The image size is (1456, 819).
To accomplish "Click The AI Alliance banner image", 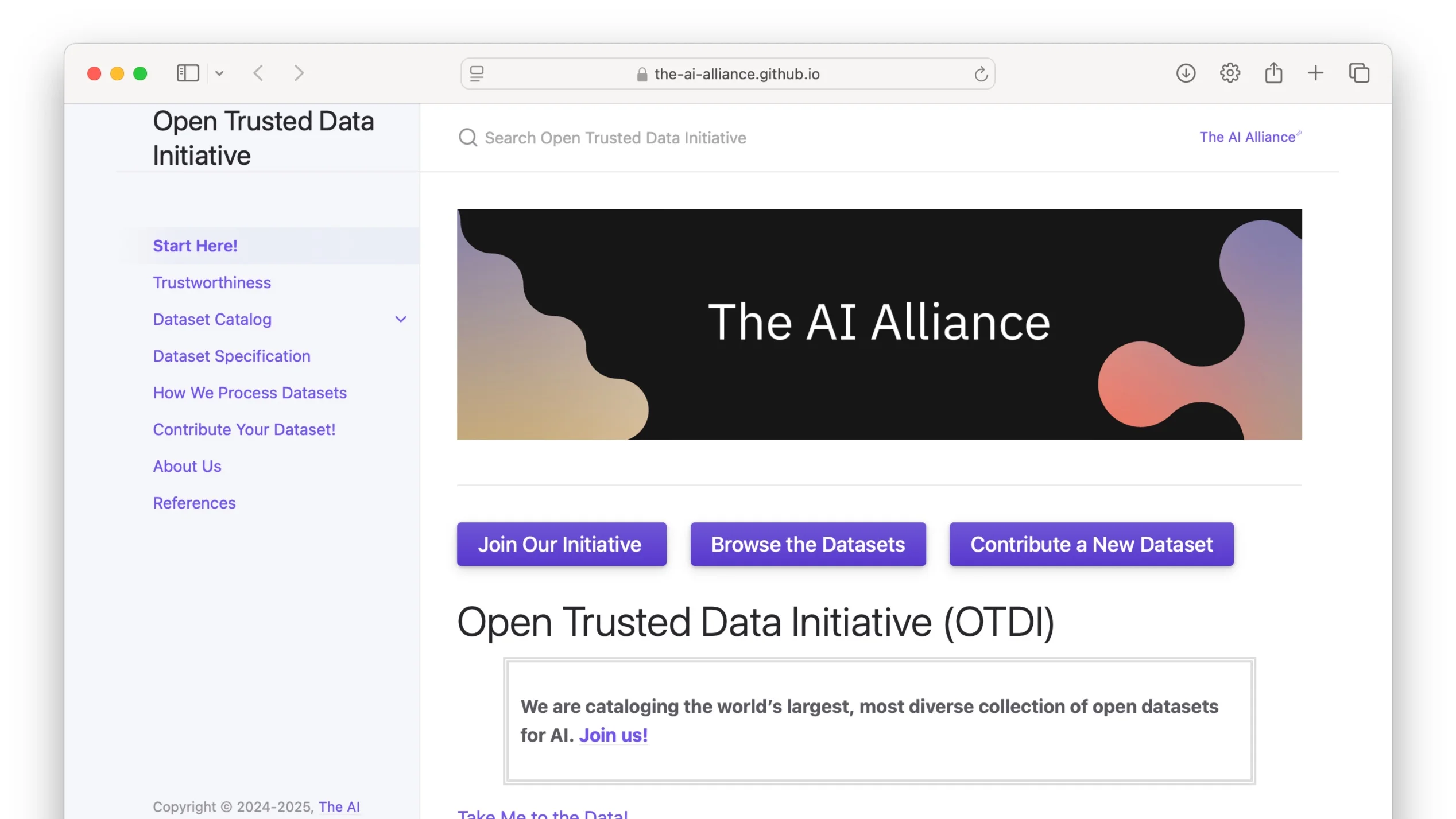I will click(x=879, y=324).
